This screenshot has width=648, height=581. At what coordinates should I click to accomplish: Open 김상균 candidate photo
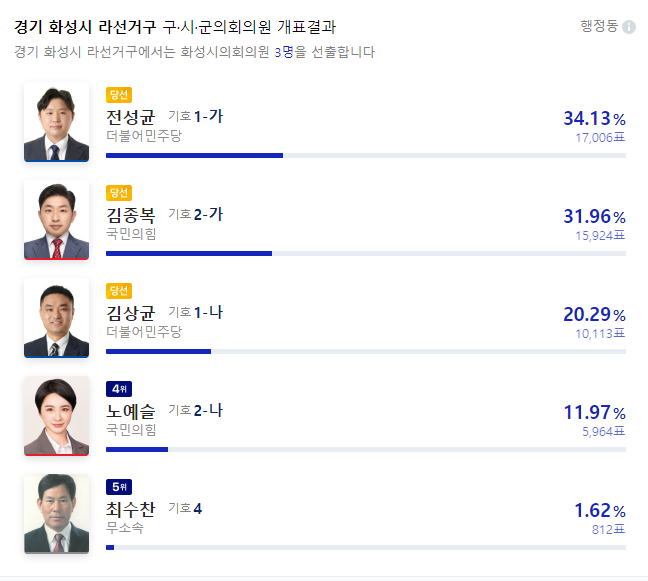click(56, 318)
